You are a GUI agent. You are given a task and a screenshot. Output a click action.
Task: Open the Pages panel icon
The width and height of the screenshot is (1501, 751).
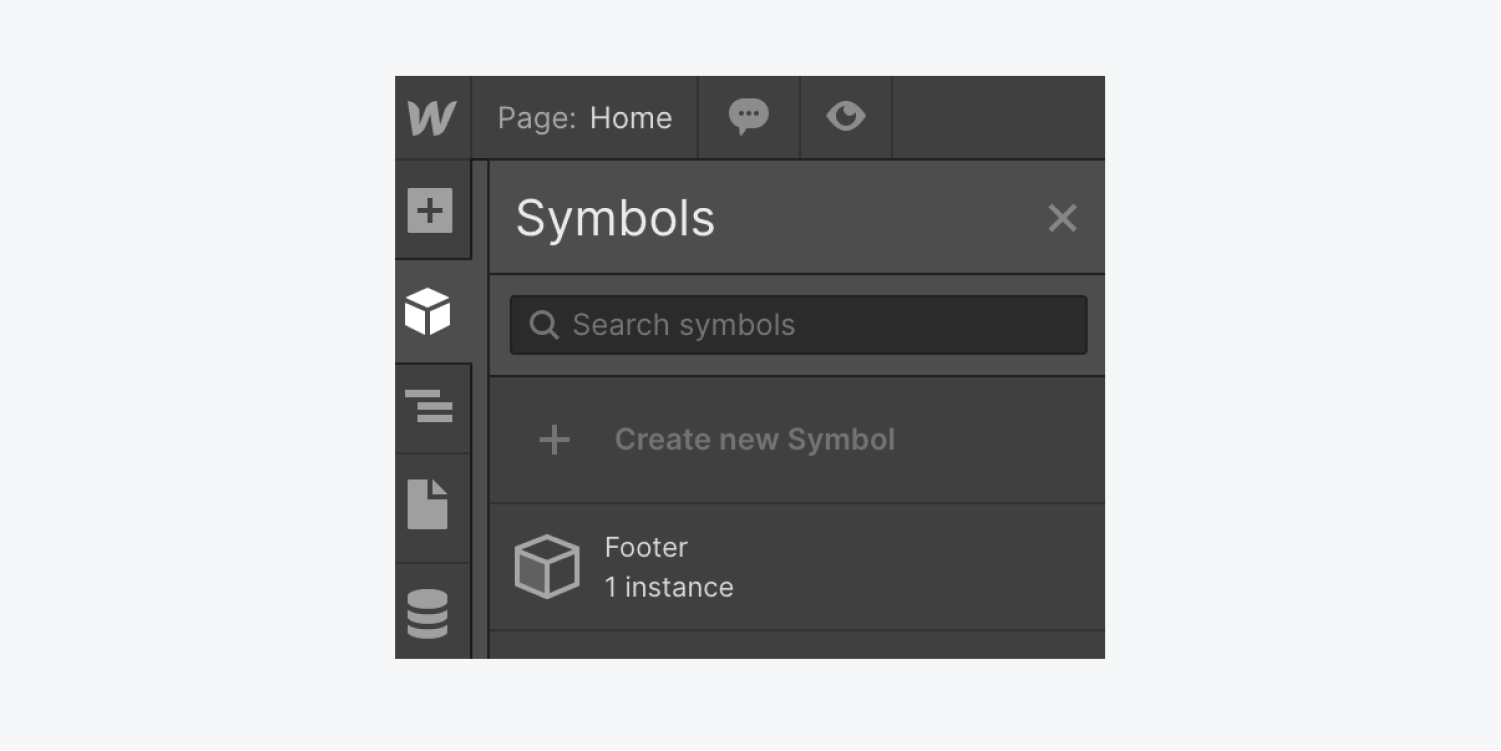(428, 503)
